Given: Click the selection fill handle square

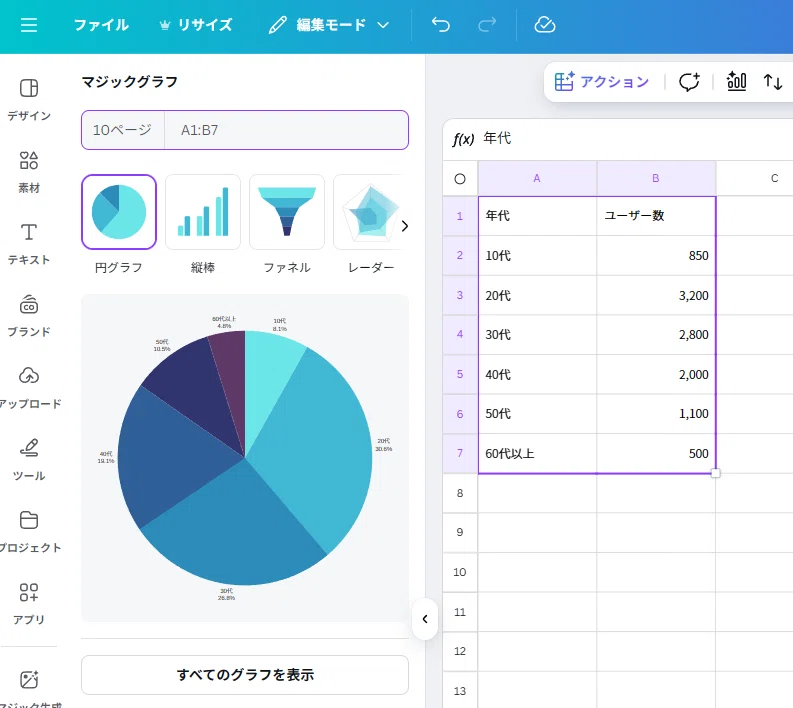Looking at the screenshot, I should pyautogui.click(x=716, y=473).
